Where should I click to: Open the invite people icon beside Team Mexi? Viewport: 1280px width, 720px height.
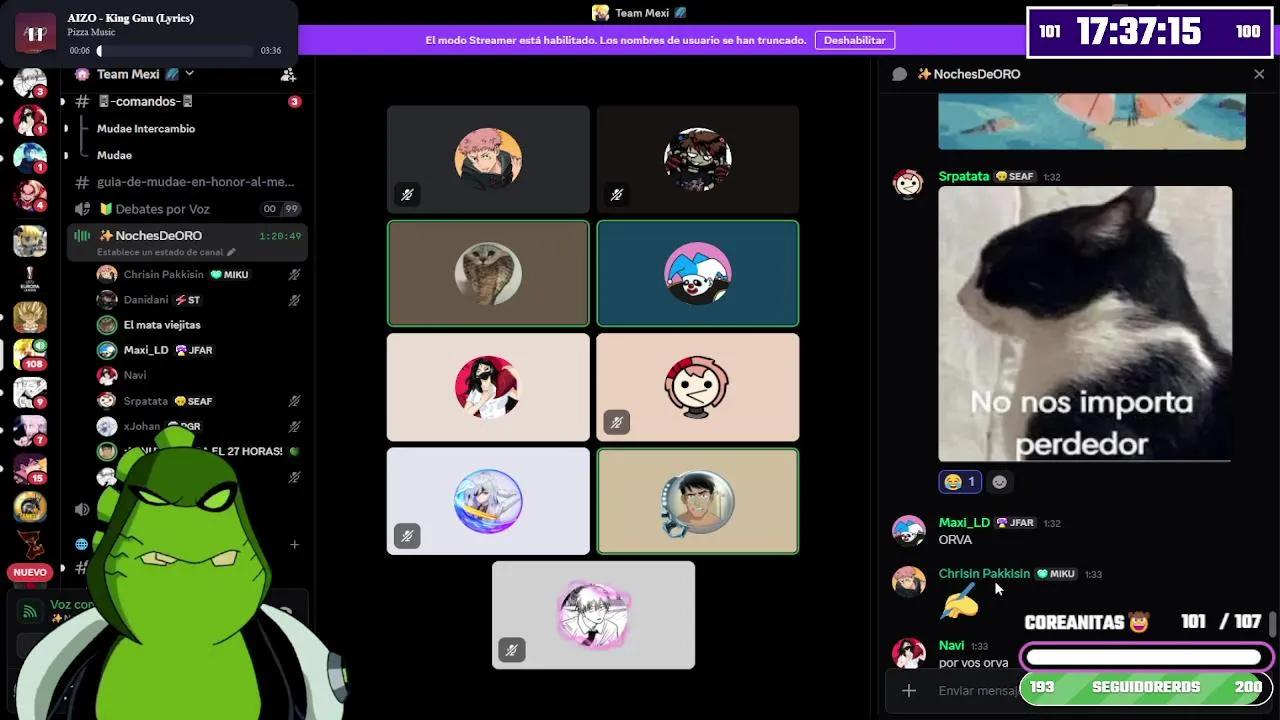tap(288, 74)
